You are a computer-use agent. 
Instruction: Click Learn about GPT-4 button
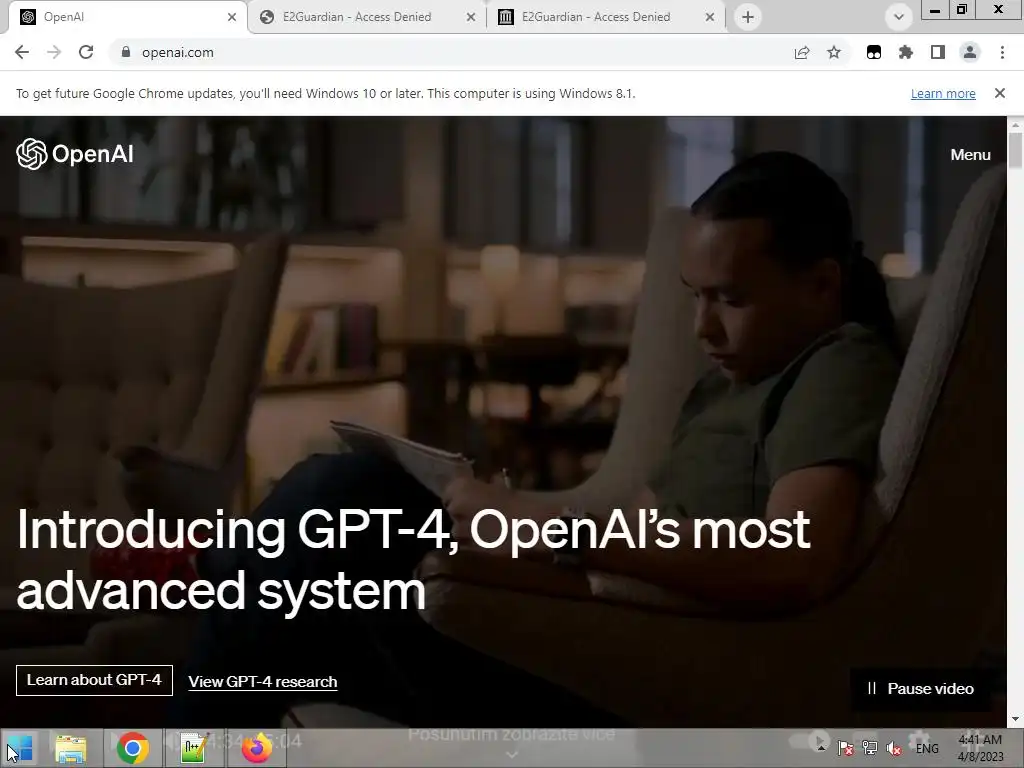[94, 680]
